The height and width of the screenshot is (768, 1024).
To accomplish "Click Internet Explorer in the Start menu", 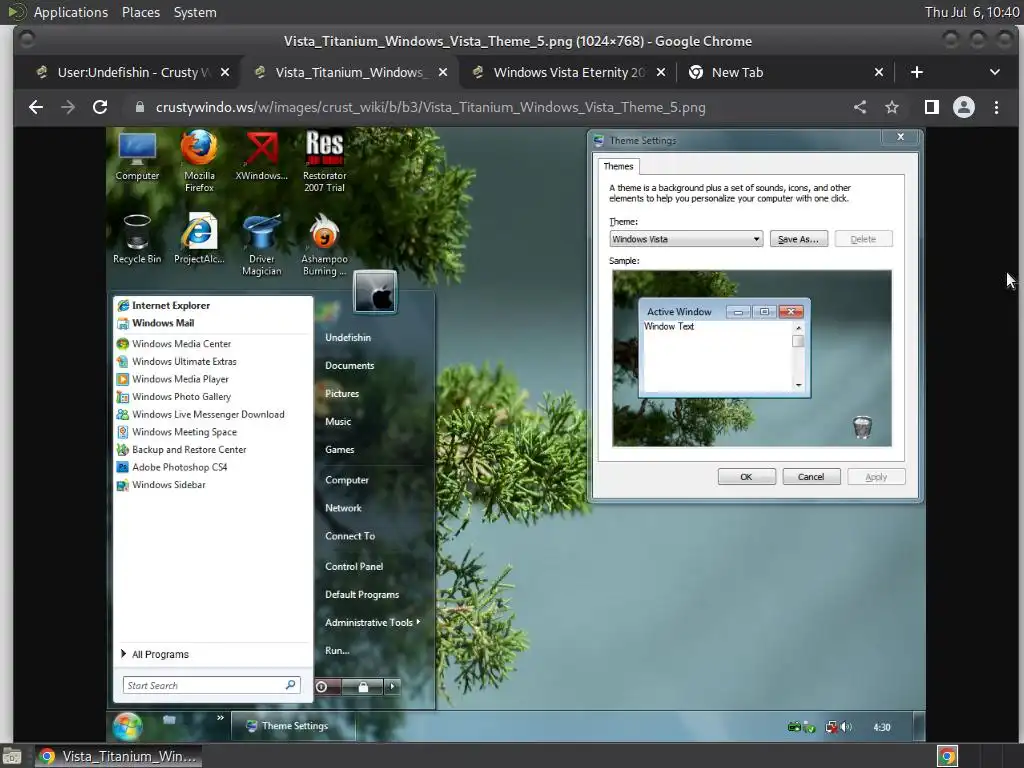I will 213,306.
